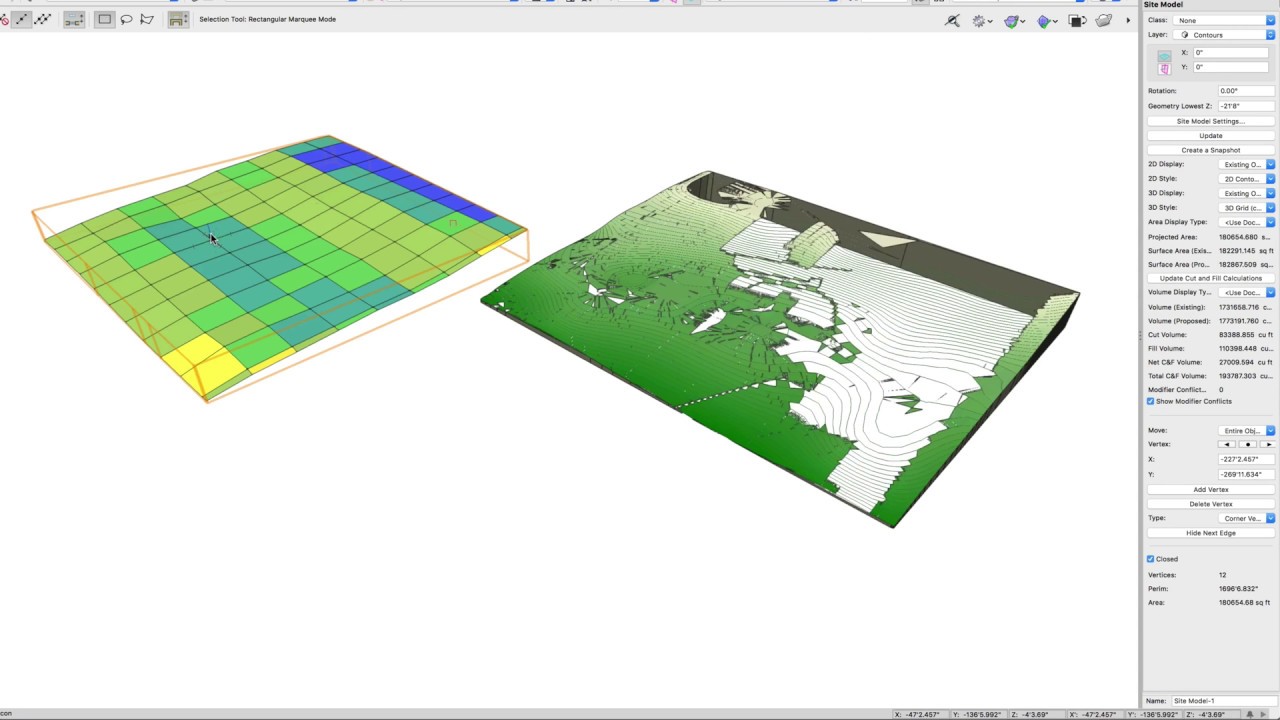Click the Site Model panel title
The image size is (1280, 720).
1163,5
